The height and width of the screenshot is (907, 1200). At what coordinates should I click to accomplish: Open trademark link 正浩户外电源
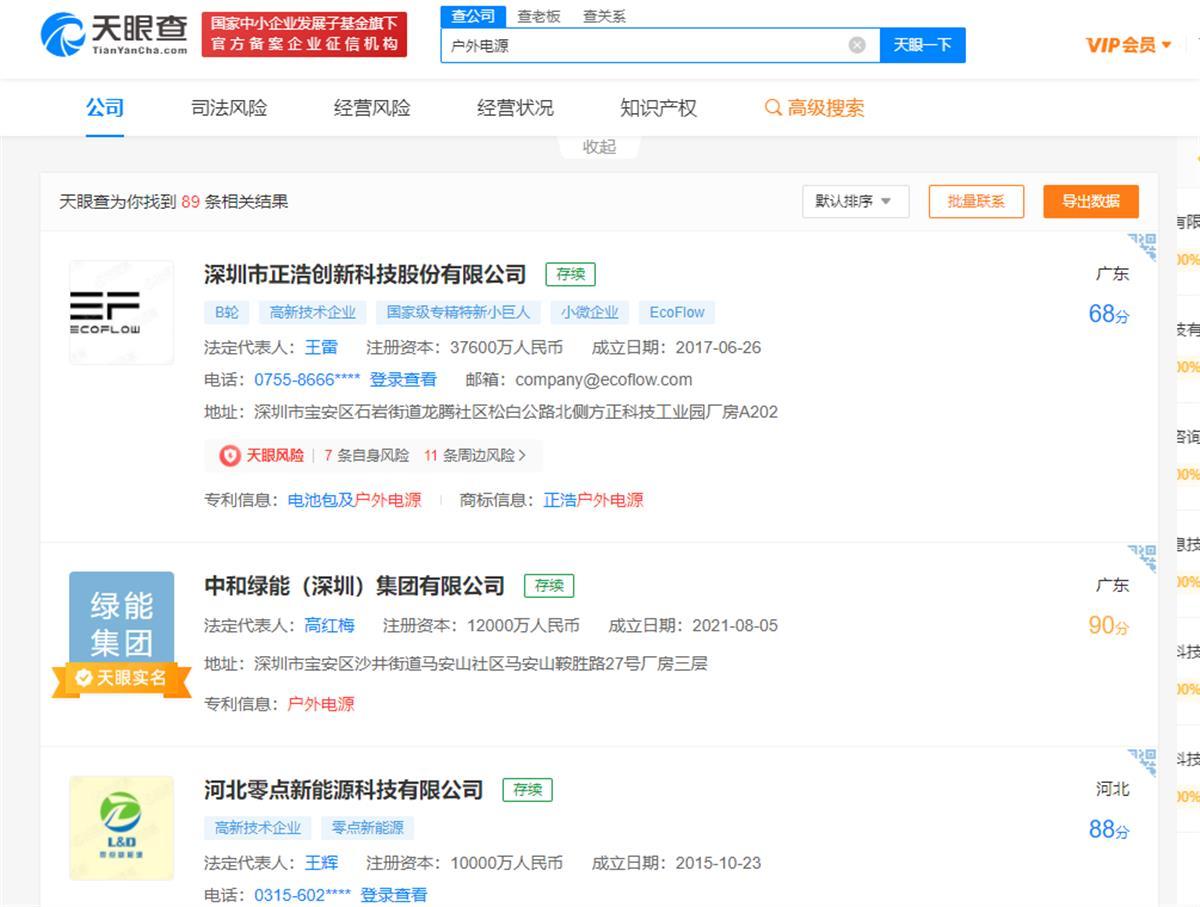(593, 500)
